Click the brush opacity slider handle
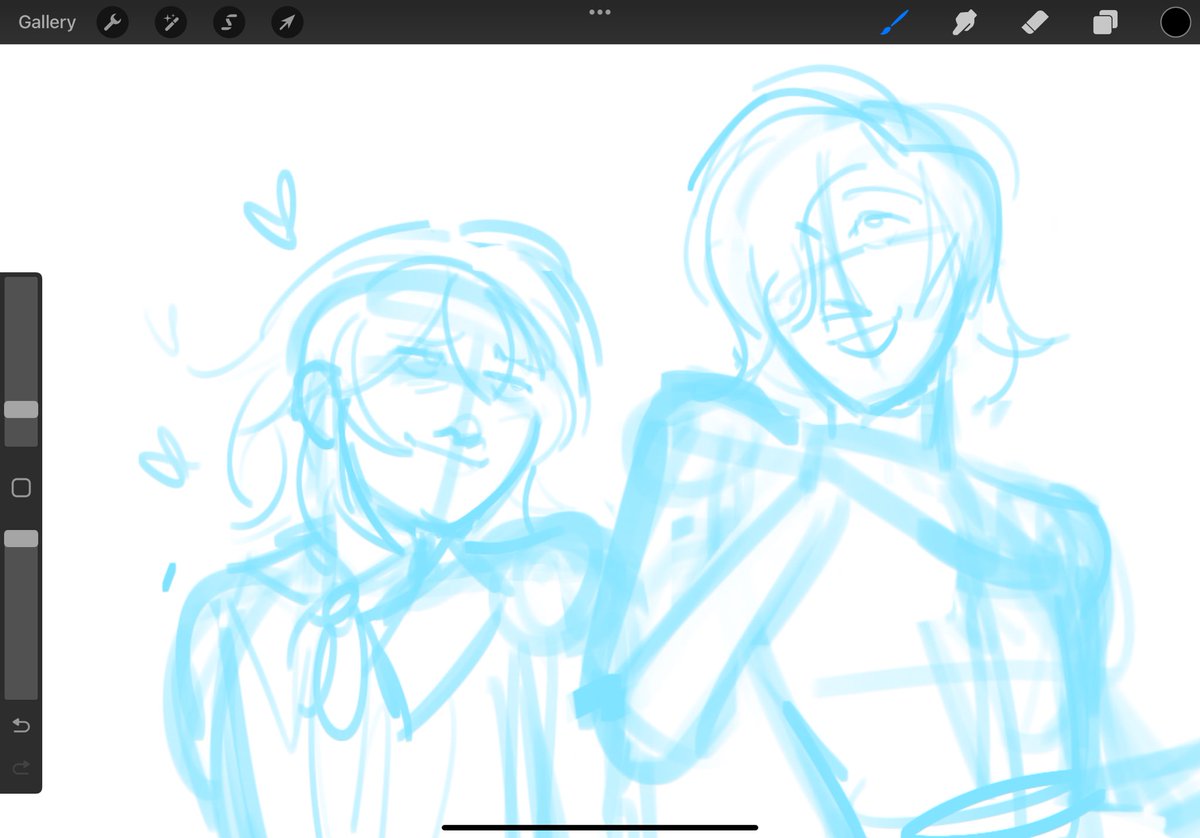Image resolution: width=1200 pixels, height=838 pixels. point(21,538)
